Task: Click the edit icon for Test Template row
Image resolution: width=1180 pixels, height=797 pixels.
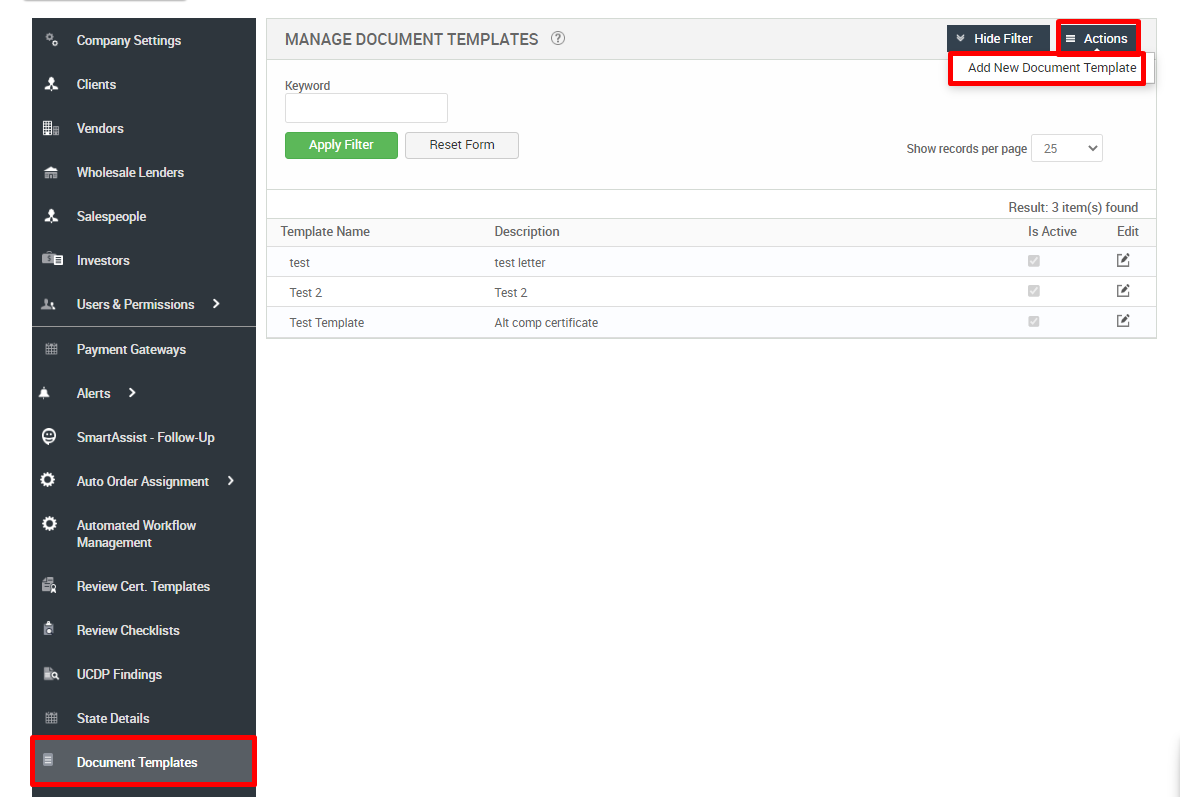Action: 1123,320
